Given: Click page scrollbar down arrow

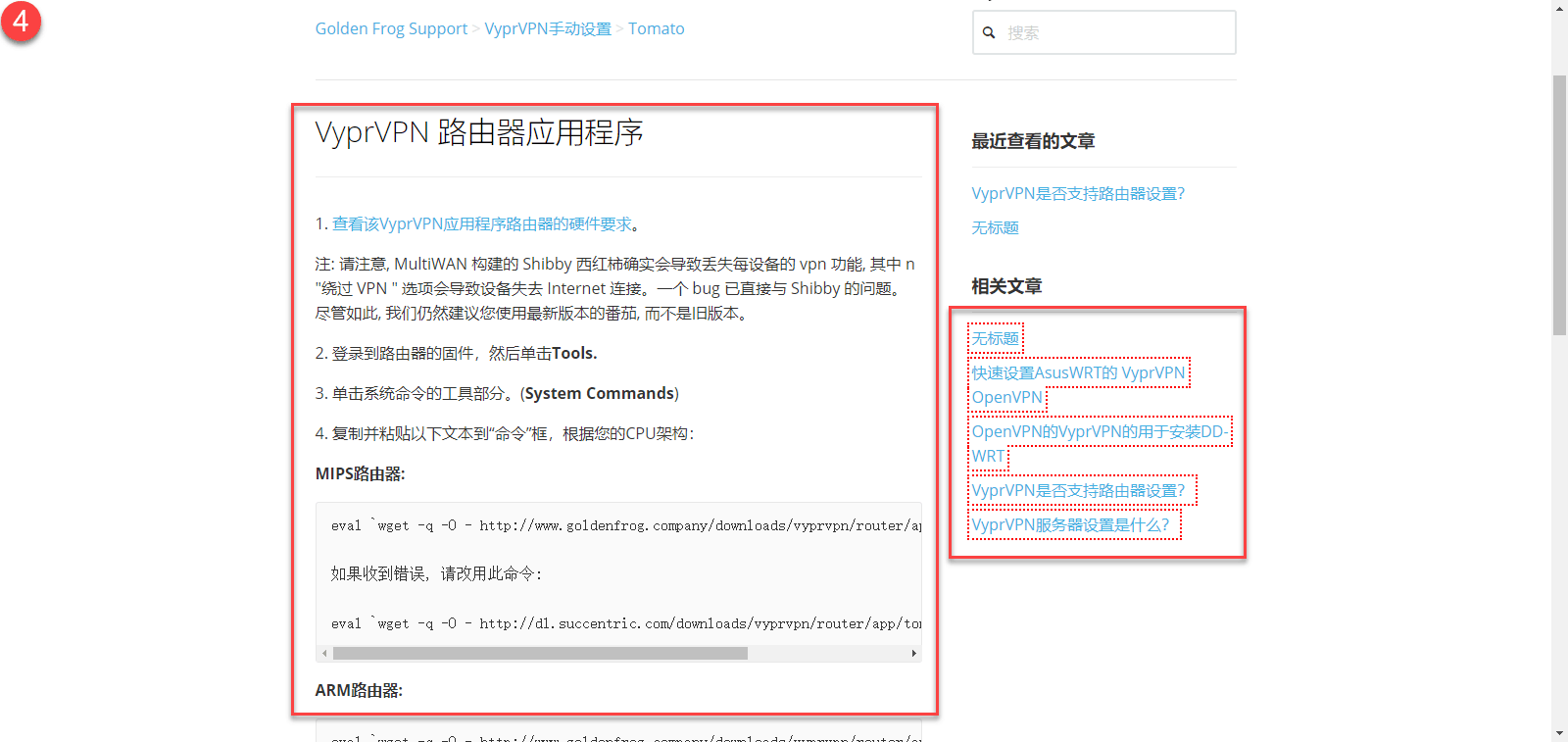Looking at the screenshot, I should point(1559,733).
